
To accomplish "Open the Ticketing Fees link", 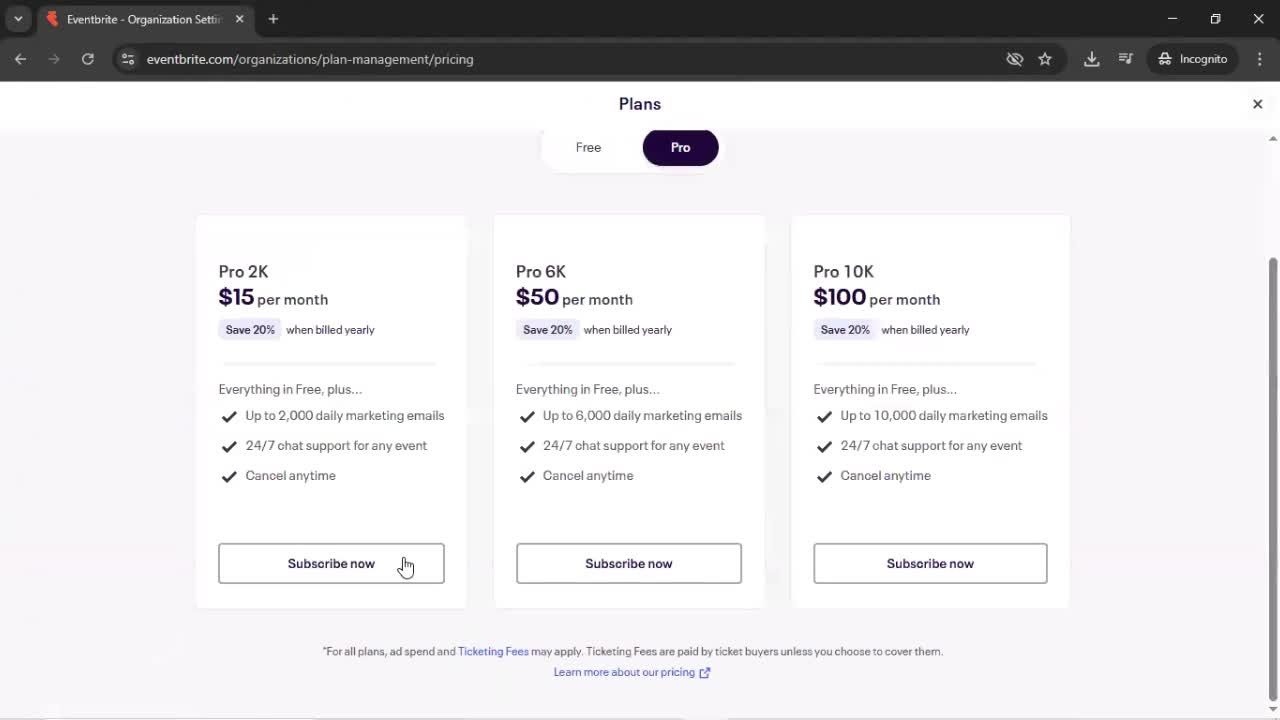I will click(x=493, y=651).
